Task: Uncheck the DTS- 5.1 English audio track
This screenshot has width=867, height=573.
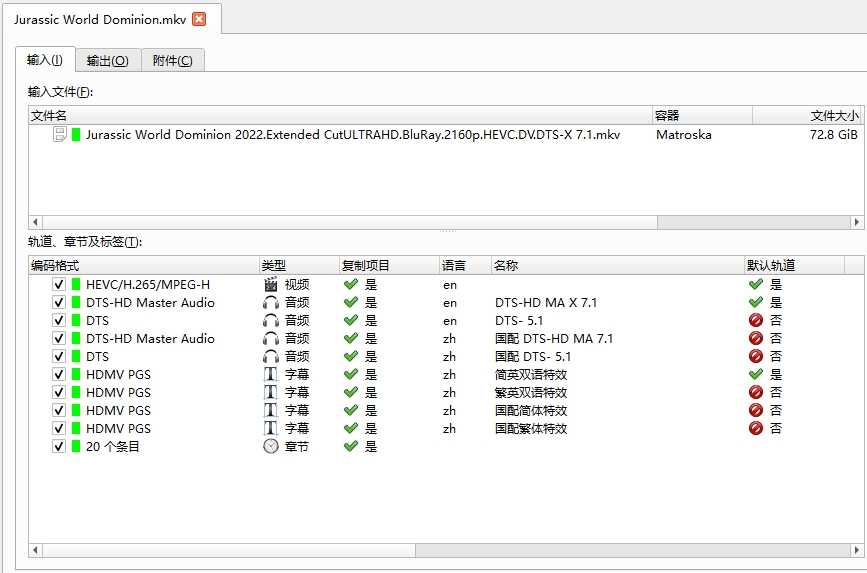Action: click(x=59, y=320)
